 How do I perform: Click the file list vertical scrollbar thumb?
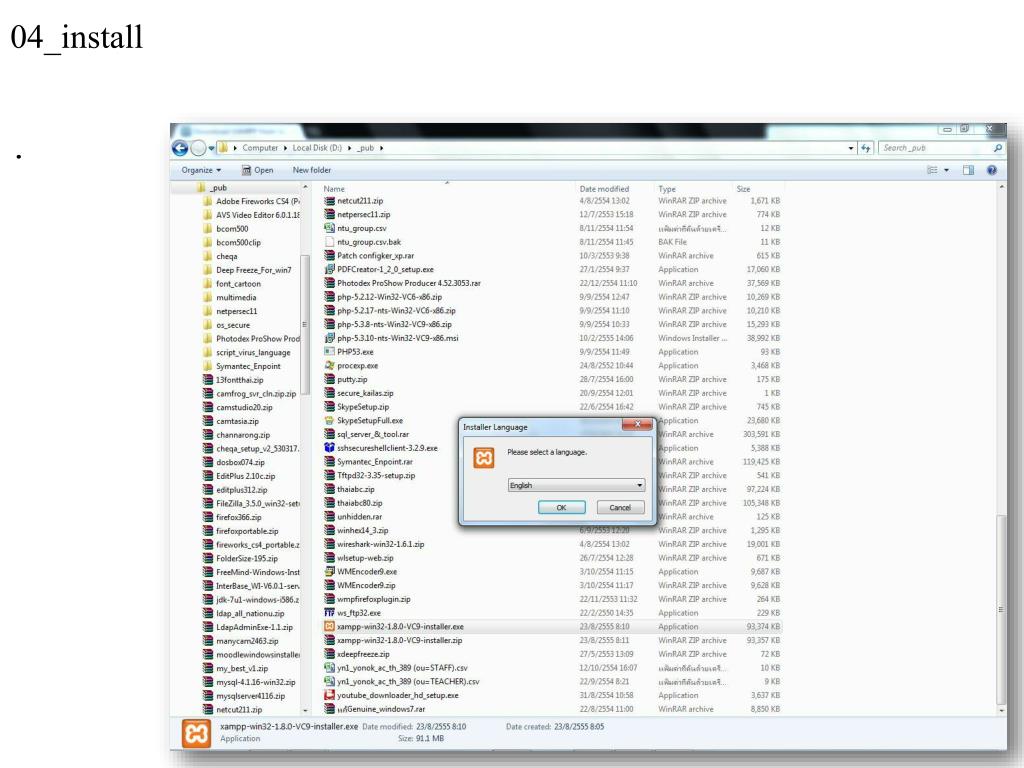click(x=1000, y=609)
